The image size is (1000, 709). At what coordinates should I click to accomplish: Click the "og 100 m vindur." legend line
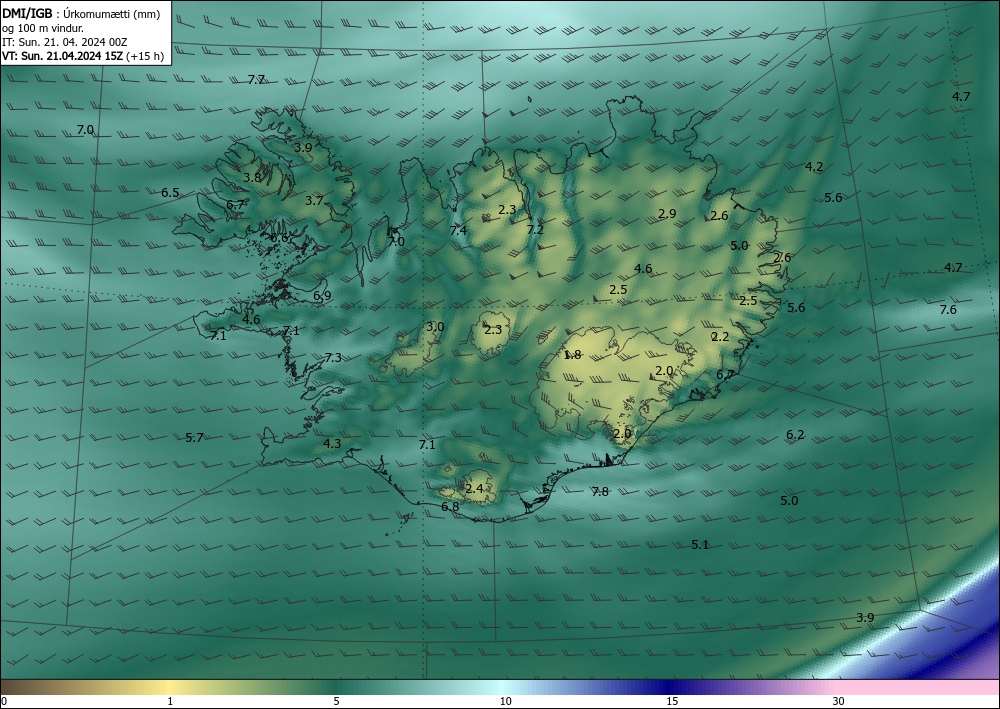pos(43,28)
